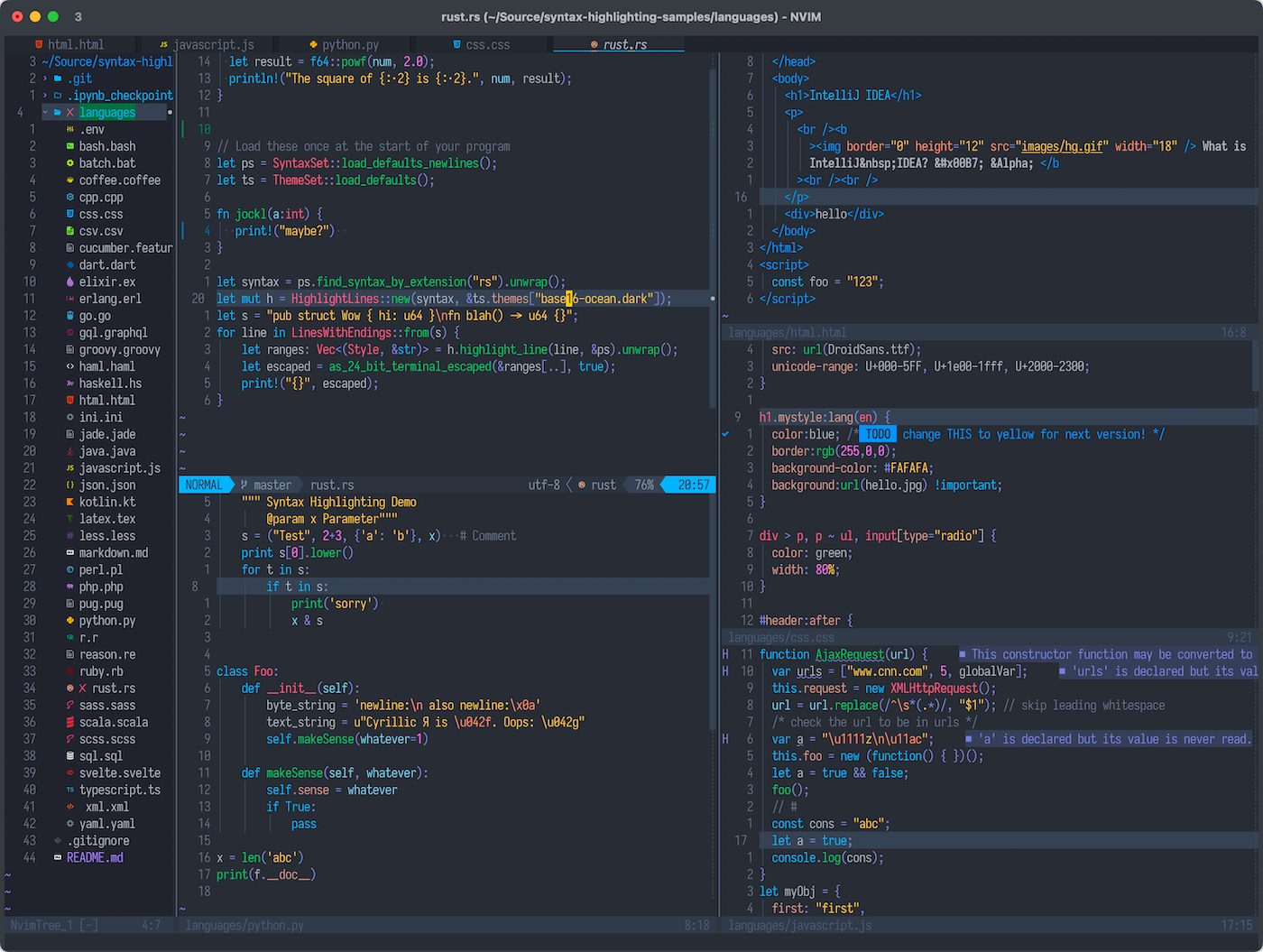Image resolution: width=1263 pixels, height=952 pixels.
Task: Select the active rust.rs tab
Action: point(619,44)
